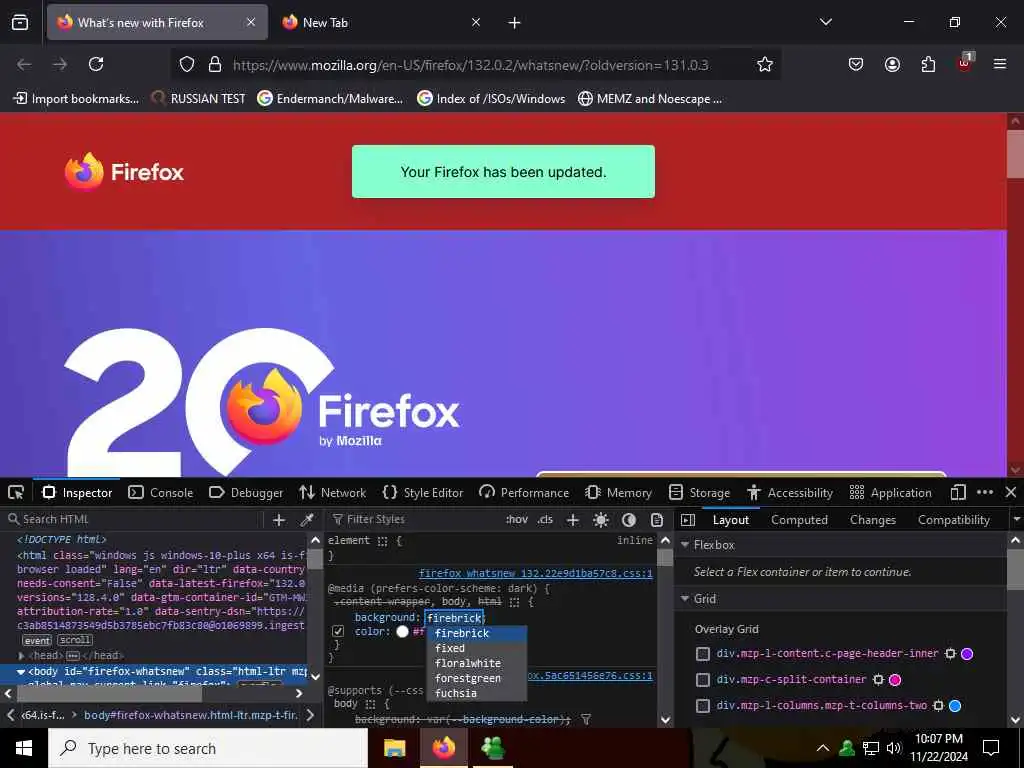This screenshot has width=1024, height=768.
Task: Toggle light color scheme simulation sun icon
Action: [x=601, y=520]
